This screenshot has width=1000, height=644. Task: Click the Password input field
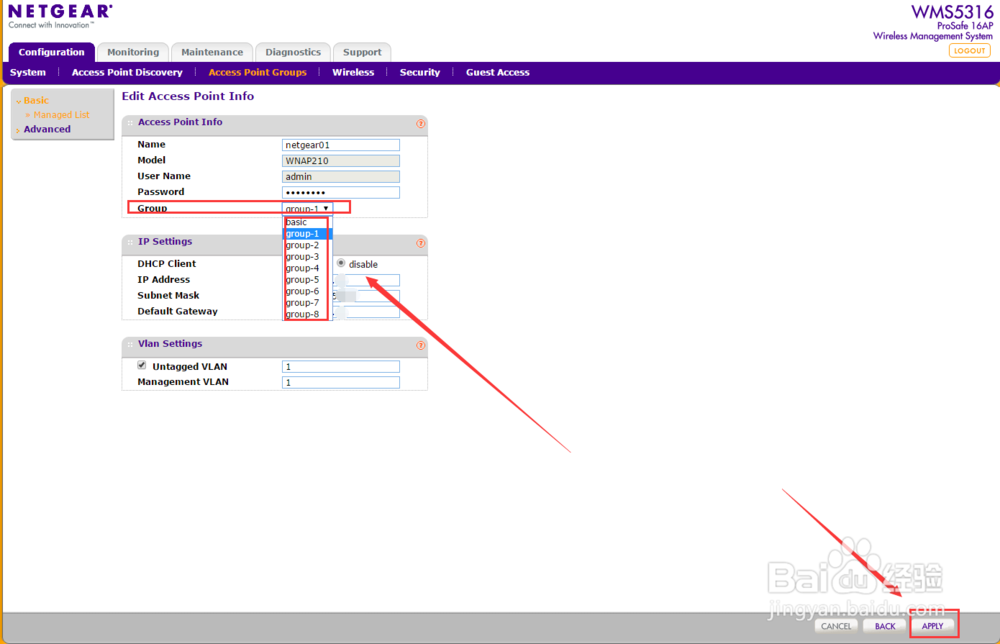click(x=341, y=192)
